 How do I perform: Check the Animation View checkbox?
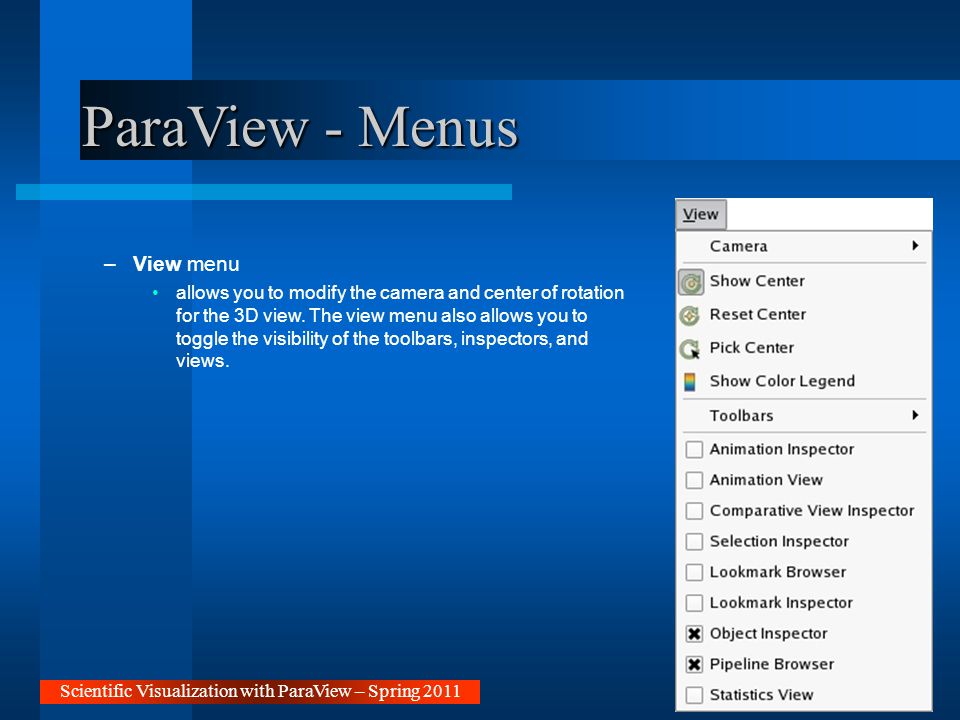click(694, 480)
